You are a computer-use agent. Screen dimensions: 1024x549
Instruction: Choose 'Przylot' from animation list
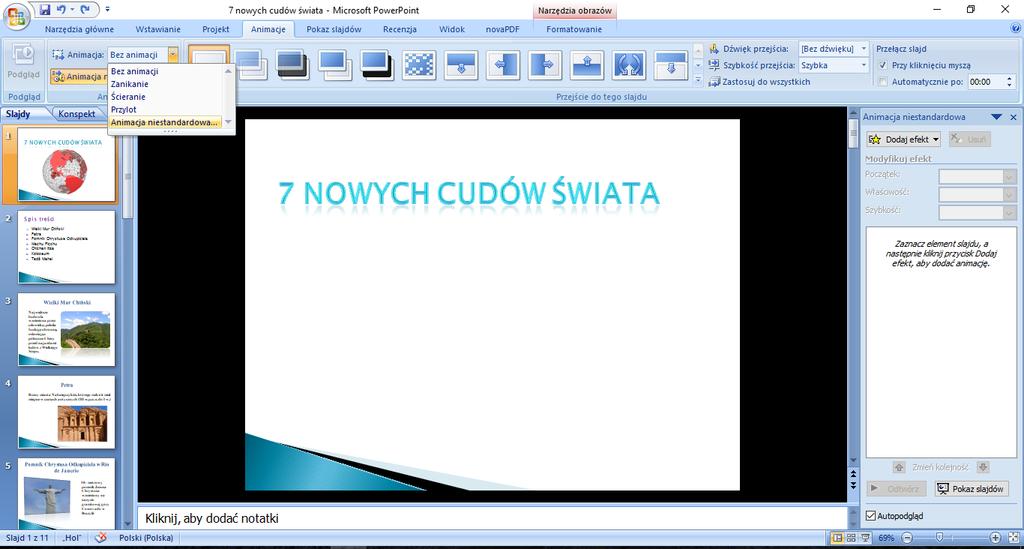(x=167, y=110)
